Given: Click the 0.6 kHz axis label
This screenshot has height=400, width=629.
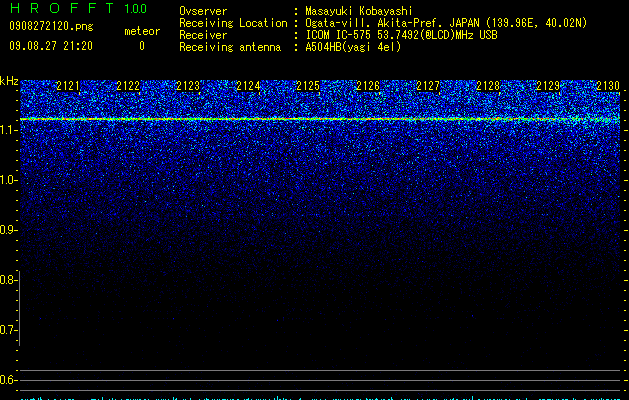Looking at the screenshot, I should [x=8, y=380].
